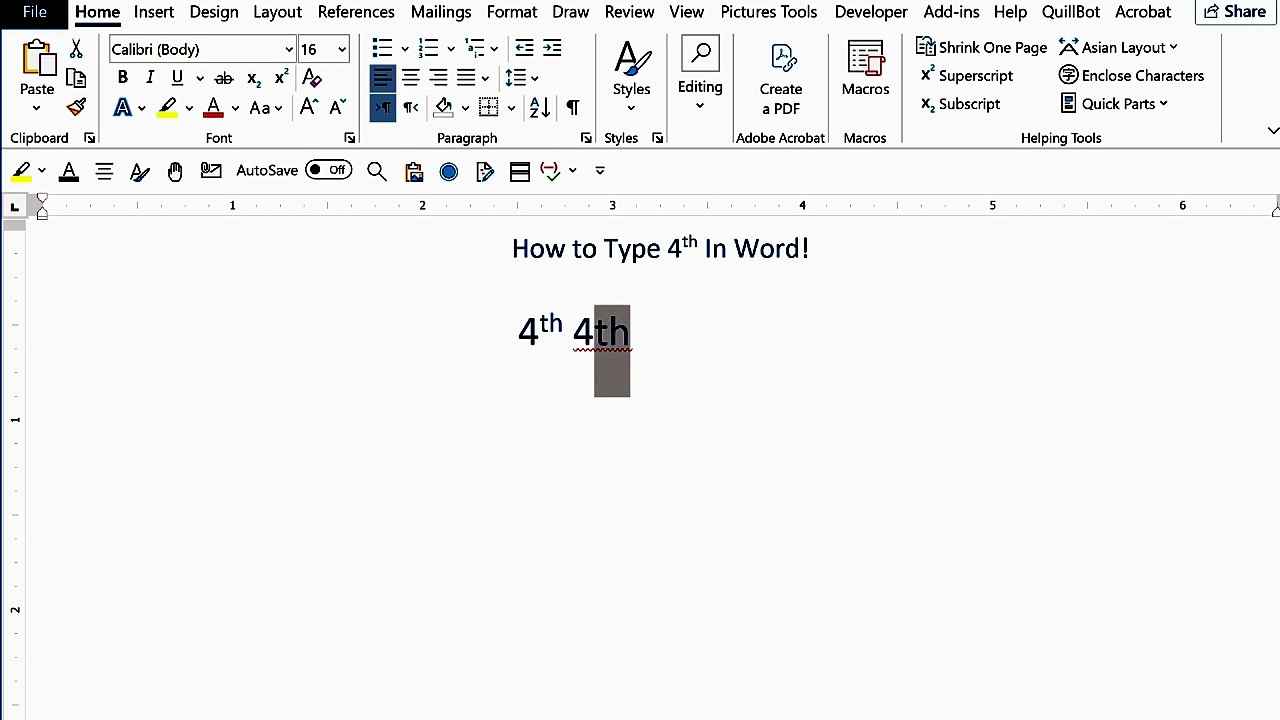Click the Editing search icon

coord(700,54)
